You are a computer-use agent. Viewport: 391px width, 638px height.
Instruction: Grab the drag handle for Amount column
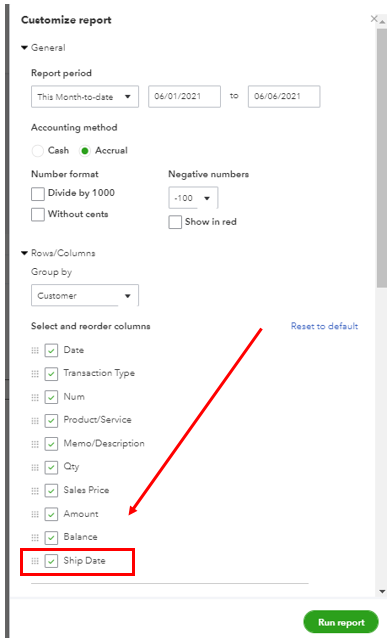35,514
